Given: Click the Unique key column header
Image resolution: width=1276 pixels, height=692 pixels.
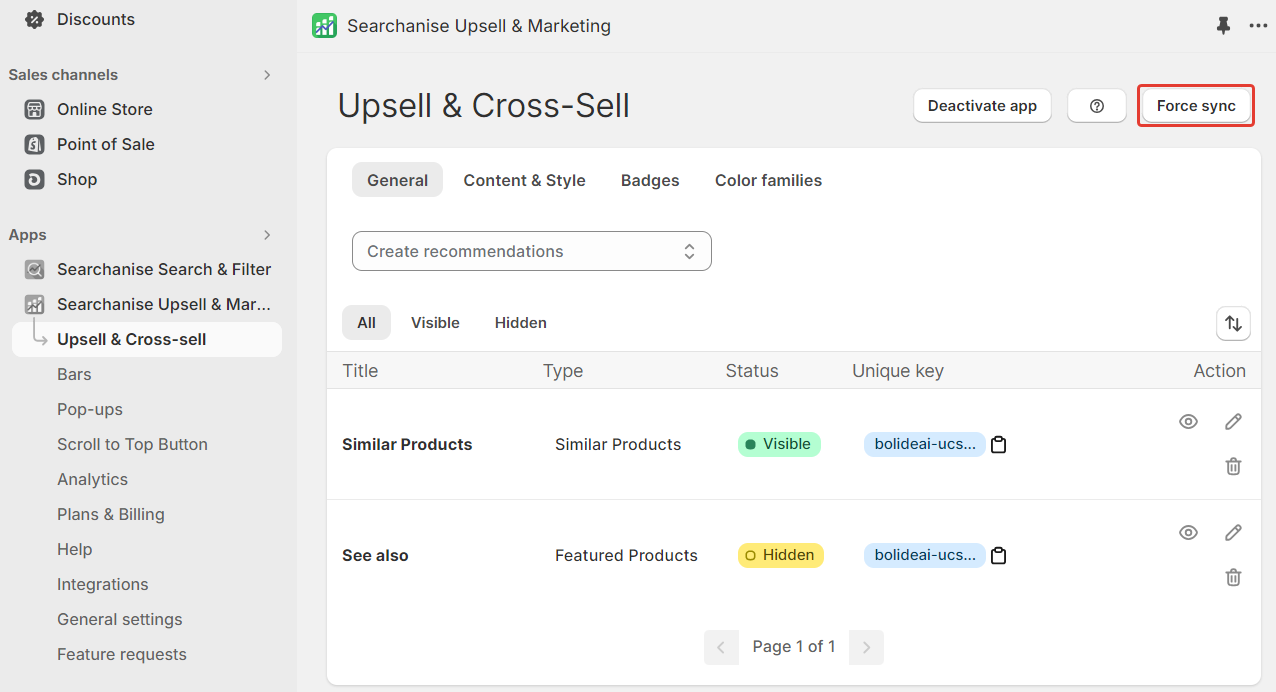Looking at the screenshot, I should coord(898,371).
